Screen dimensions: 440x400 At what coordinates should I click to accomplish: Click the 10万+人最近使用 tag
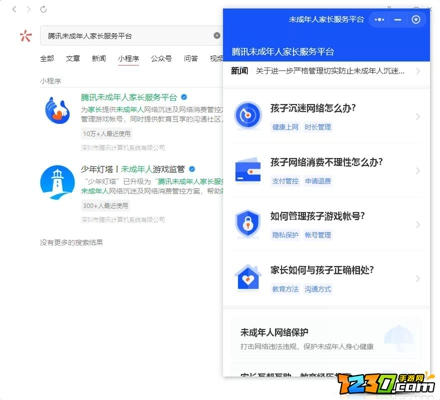coord(107,134)
